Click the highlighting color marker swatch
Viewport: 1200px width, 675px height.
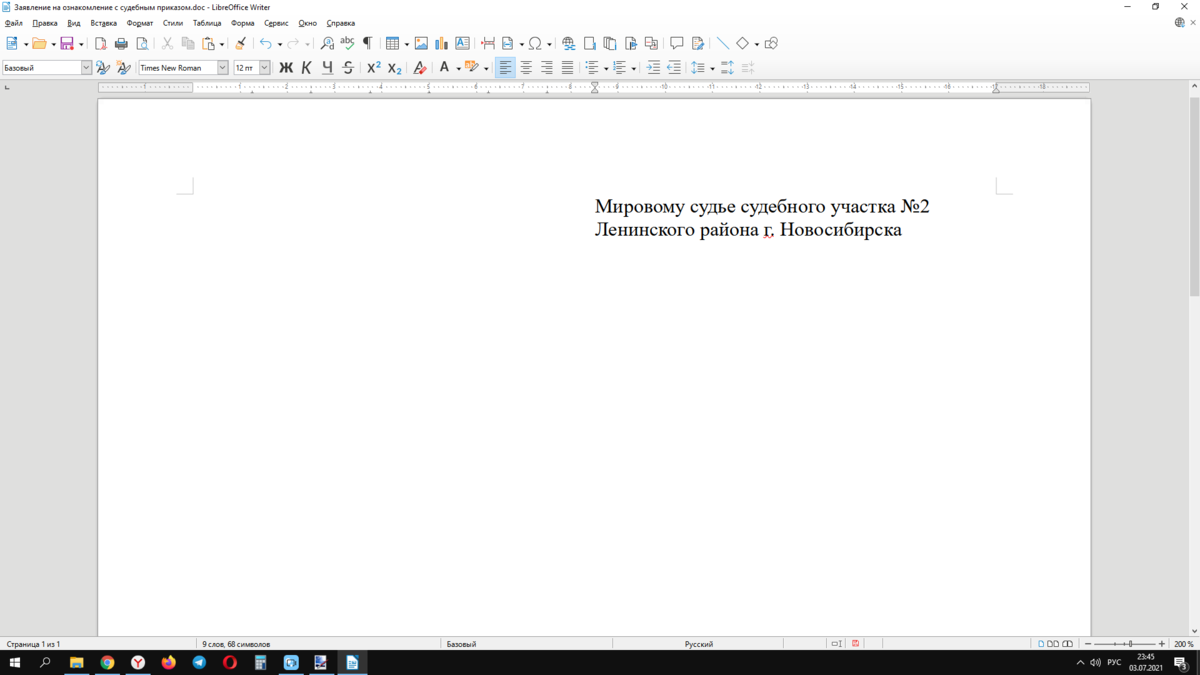[472, 67]
